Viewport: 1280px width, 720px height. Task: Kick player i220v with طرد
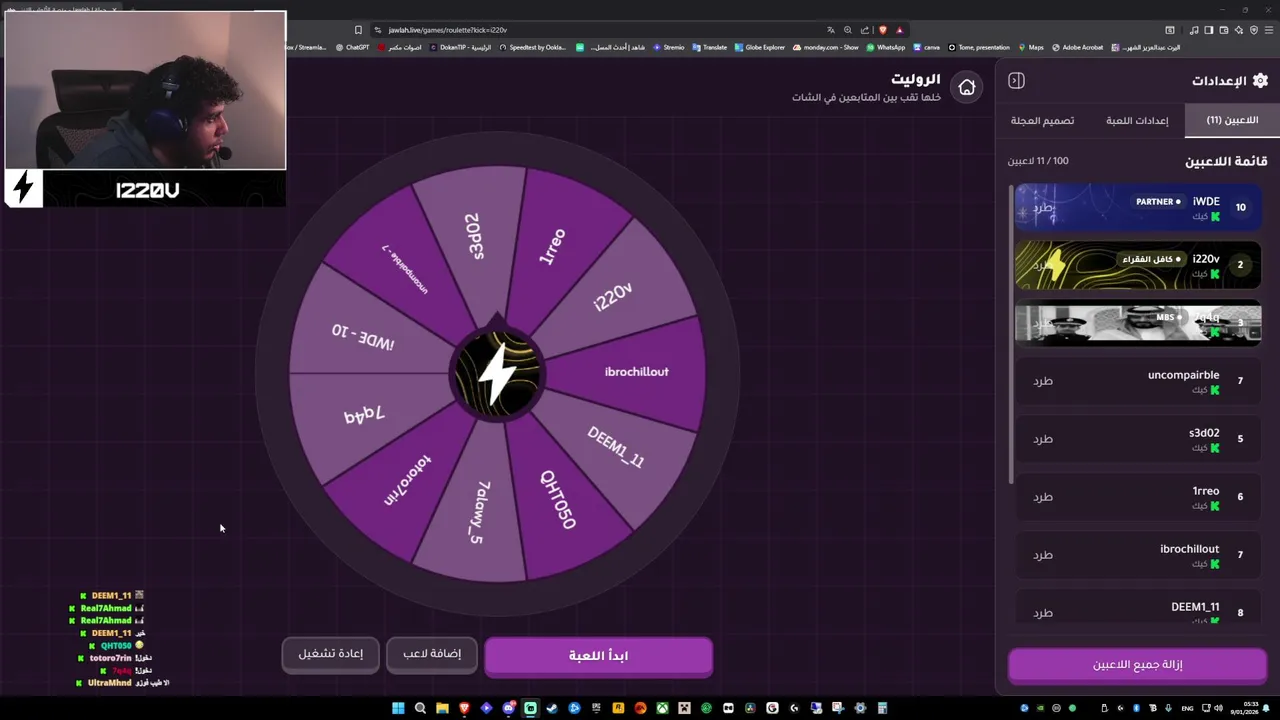tap(1043, 265)
